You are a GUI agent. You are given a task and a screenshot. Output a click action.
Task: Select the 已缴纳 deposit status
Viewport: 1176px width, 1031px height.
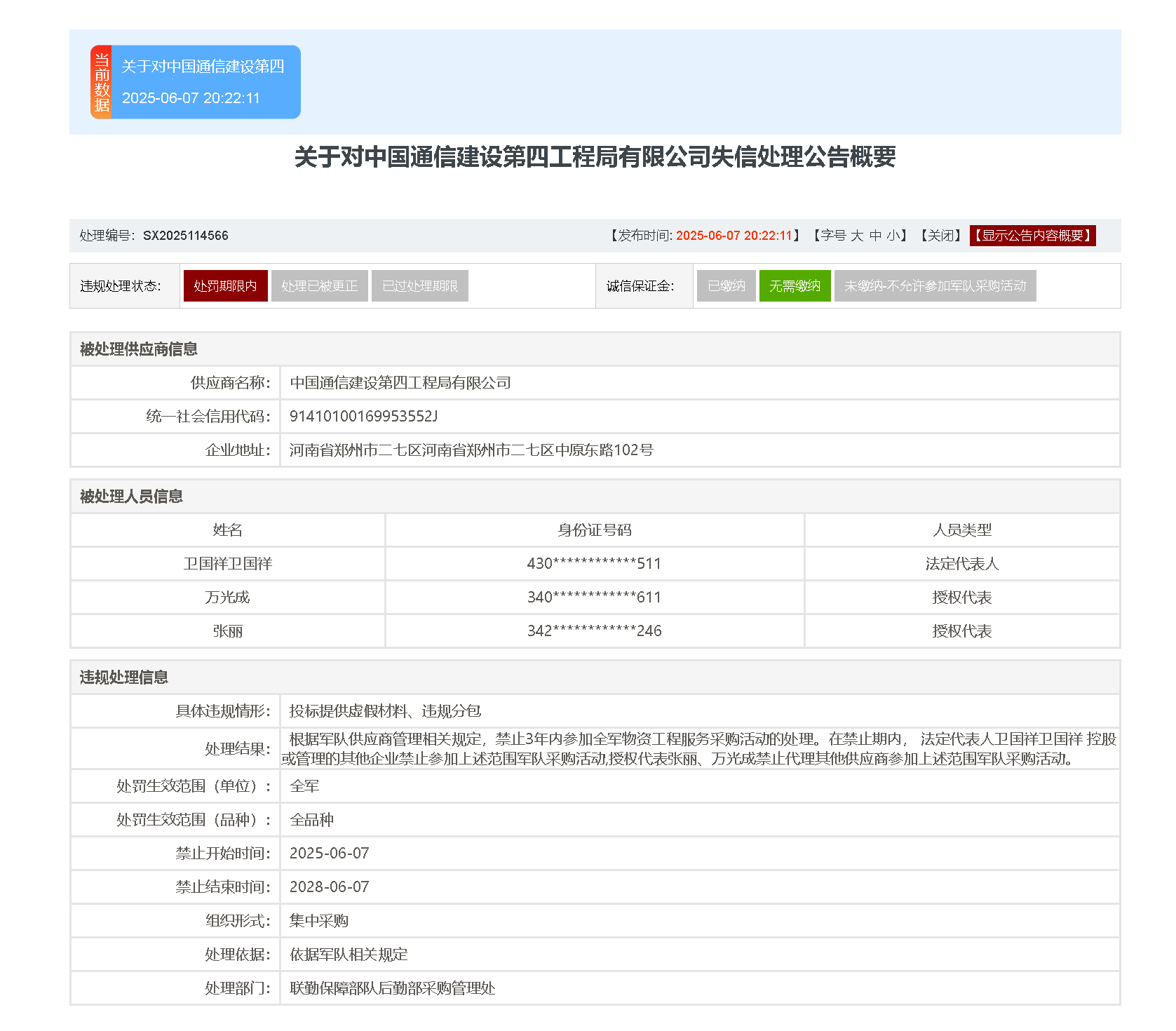click(726, 286)
